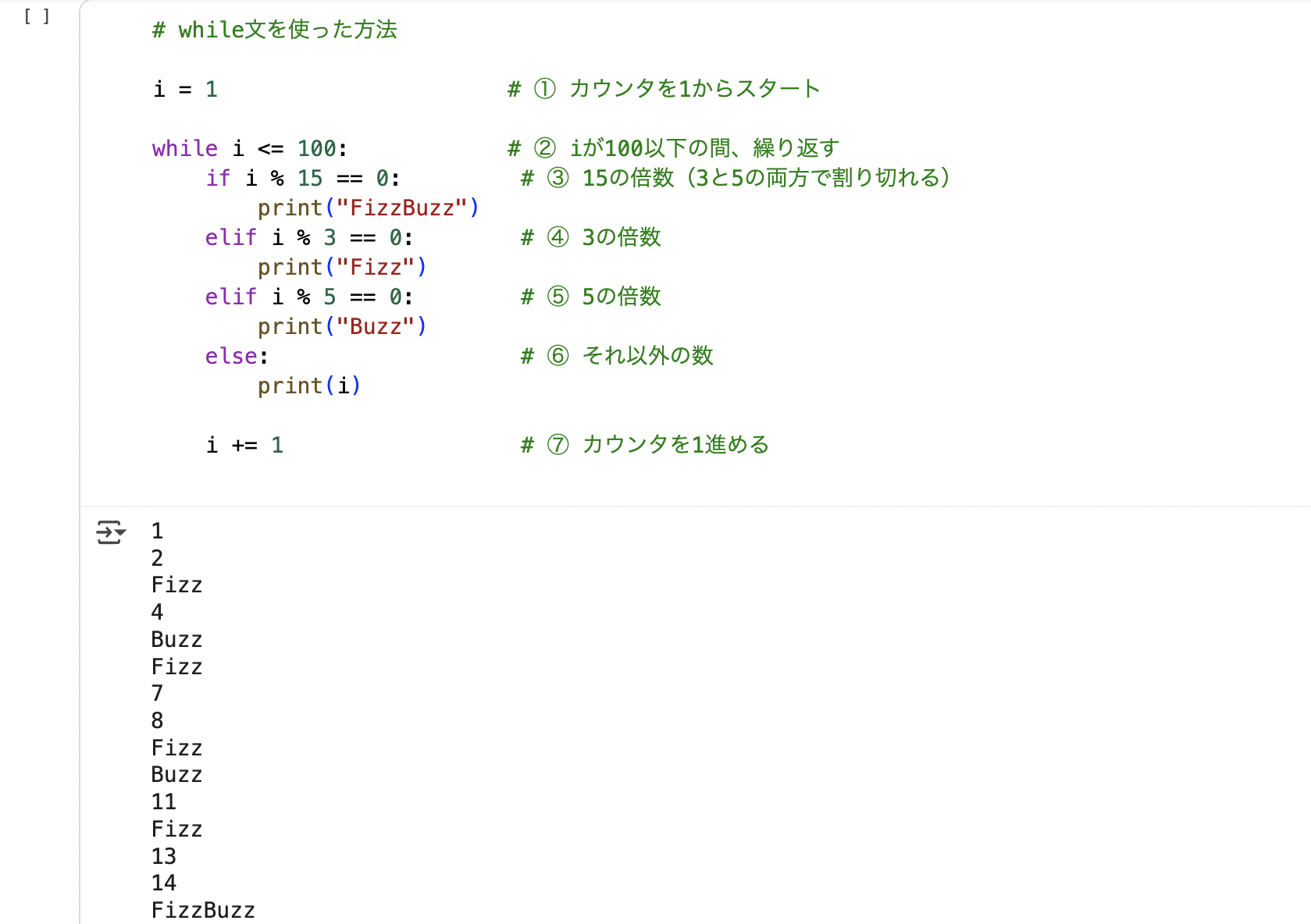
Task: Select the print("FizzBuzz") code line
Action: [x=368, y=208]
